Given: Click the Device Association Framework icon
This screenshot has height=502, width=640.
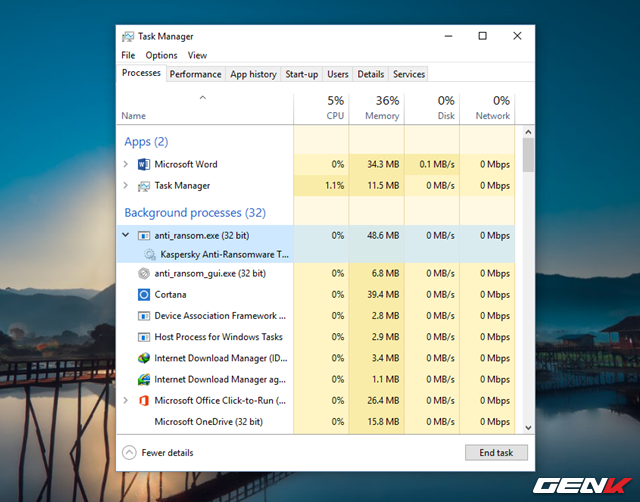Looking at the screenshot, I should (x=144, y=316).
